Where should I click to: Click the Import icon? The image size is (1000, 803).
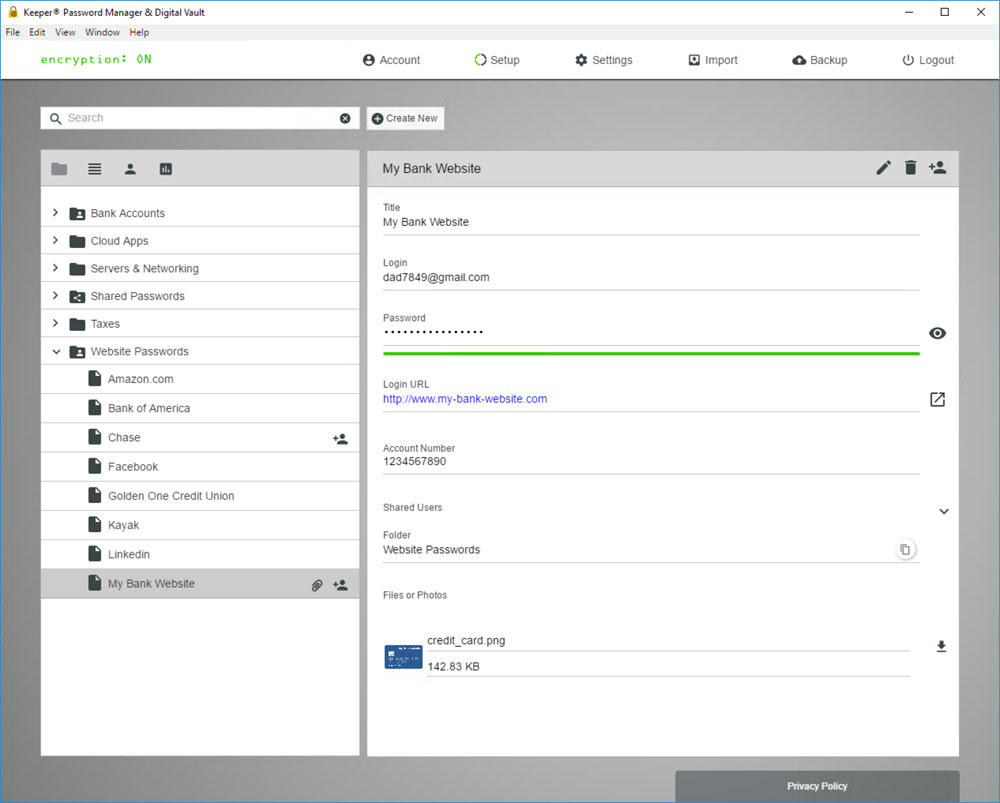point(694,60)
